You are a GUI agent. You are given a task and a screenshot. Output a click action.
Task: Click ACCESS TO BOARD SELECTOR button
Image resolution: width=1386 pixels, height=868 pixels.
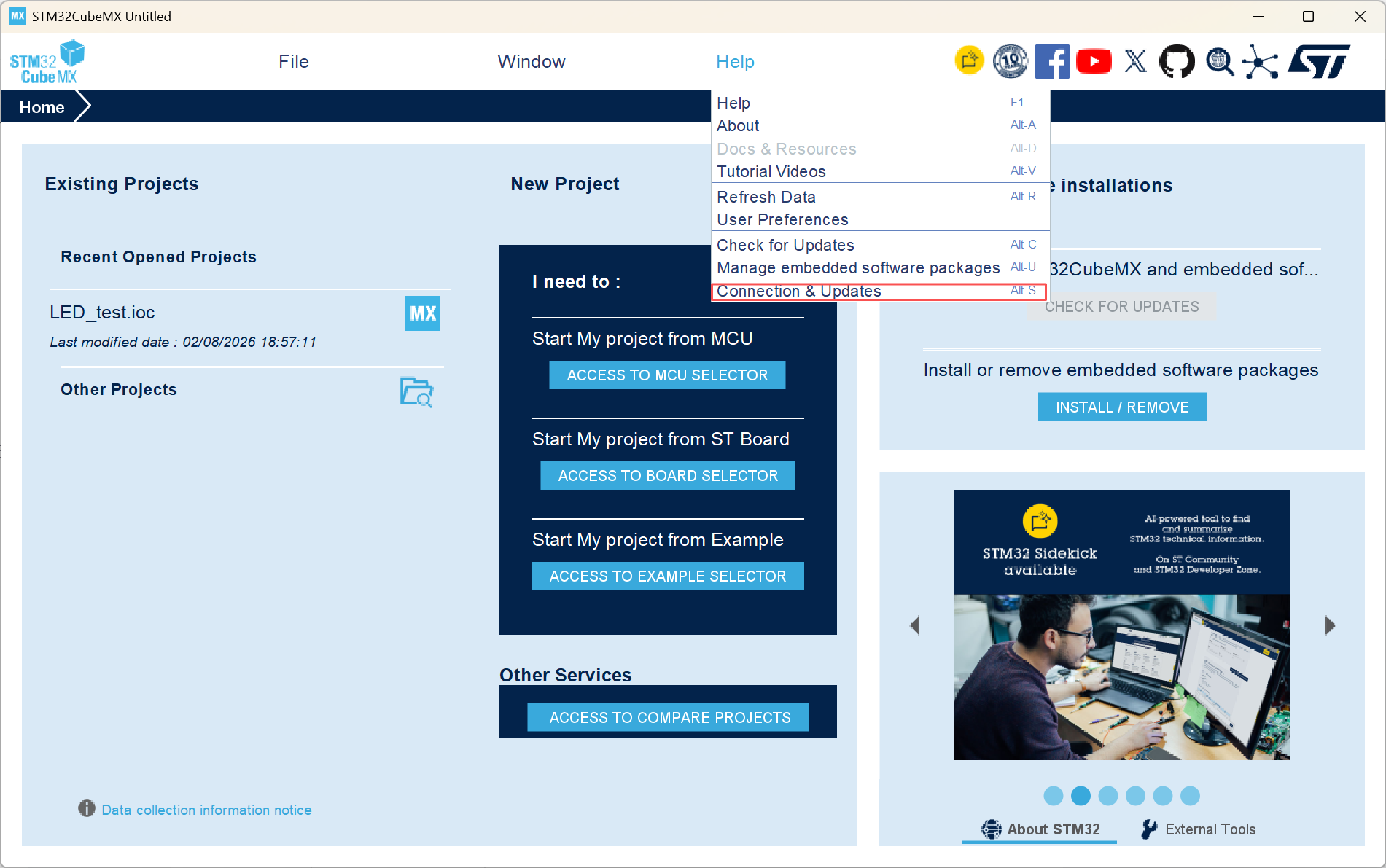tap(668, 476)
